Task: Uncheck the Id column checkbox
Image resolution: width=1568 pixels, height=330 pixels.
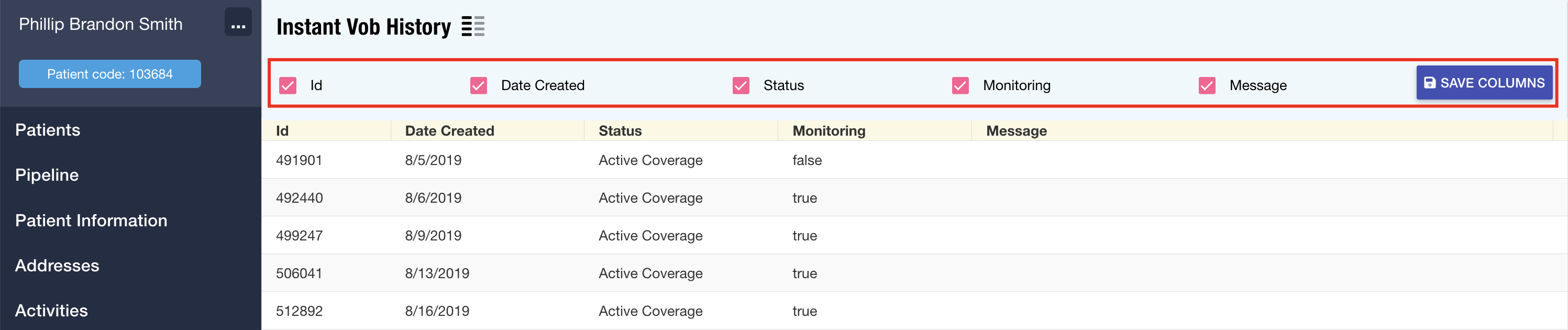Action: click(288, 86)
